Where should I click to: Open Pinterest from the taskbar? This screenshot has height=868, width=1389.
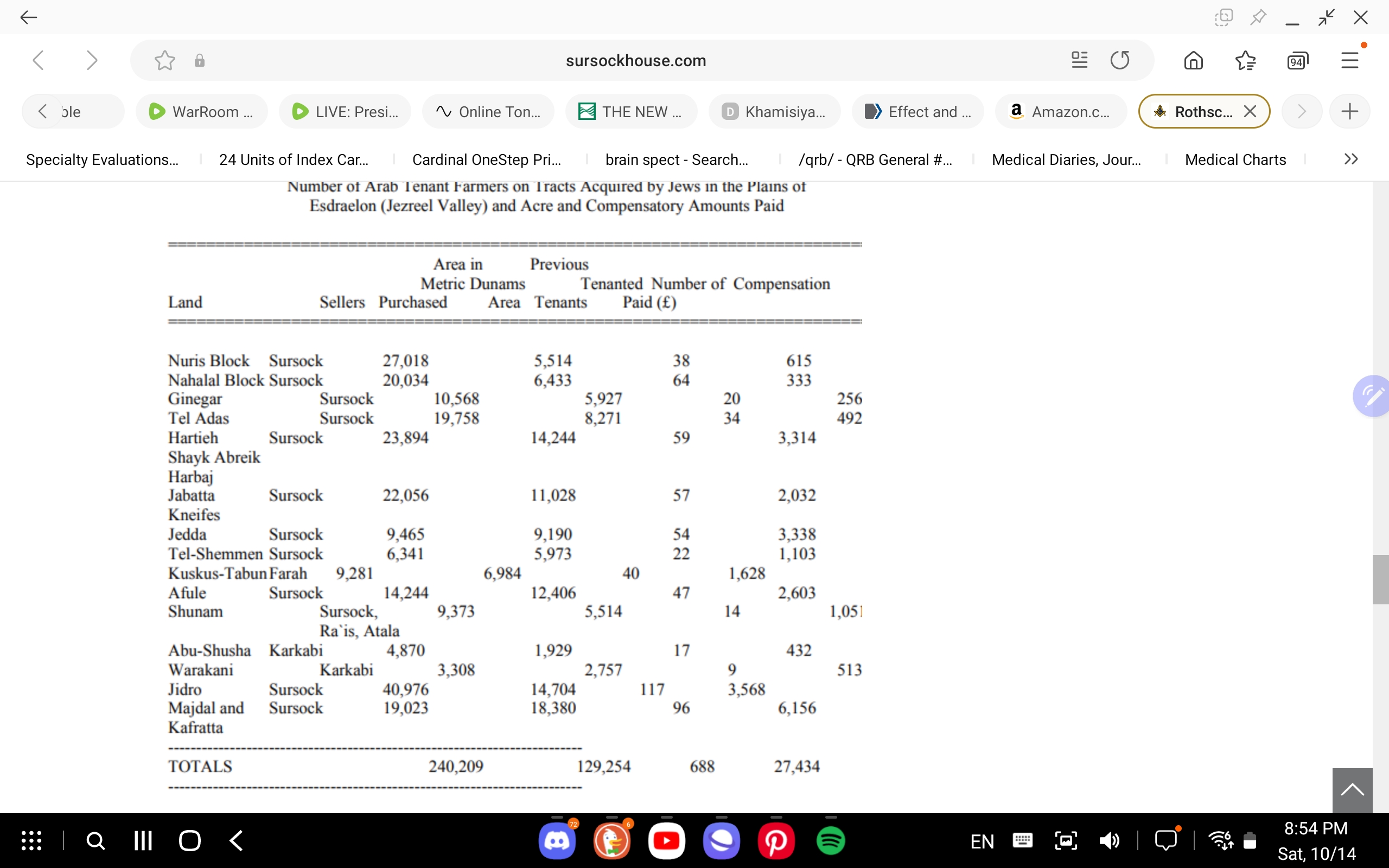coord(776,841)
